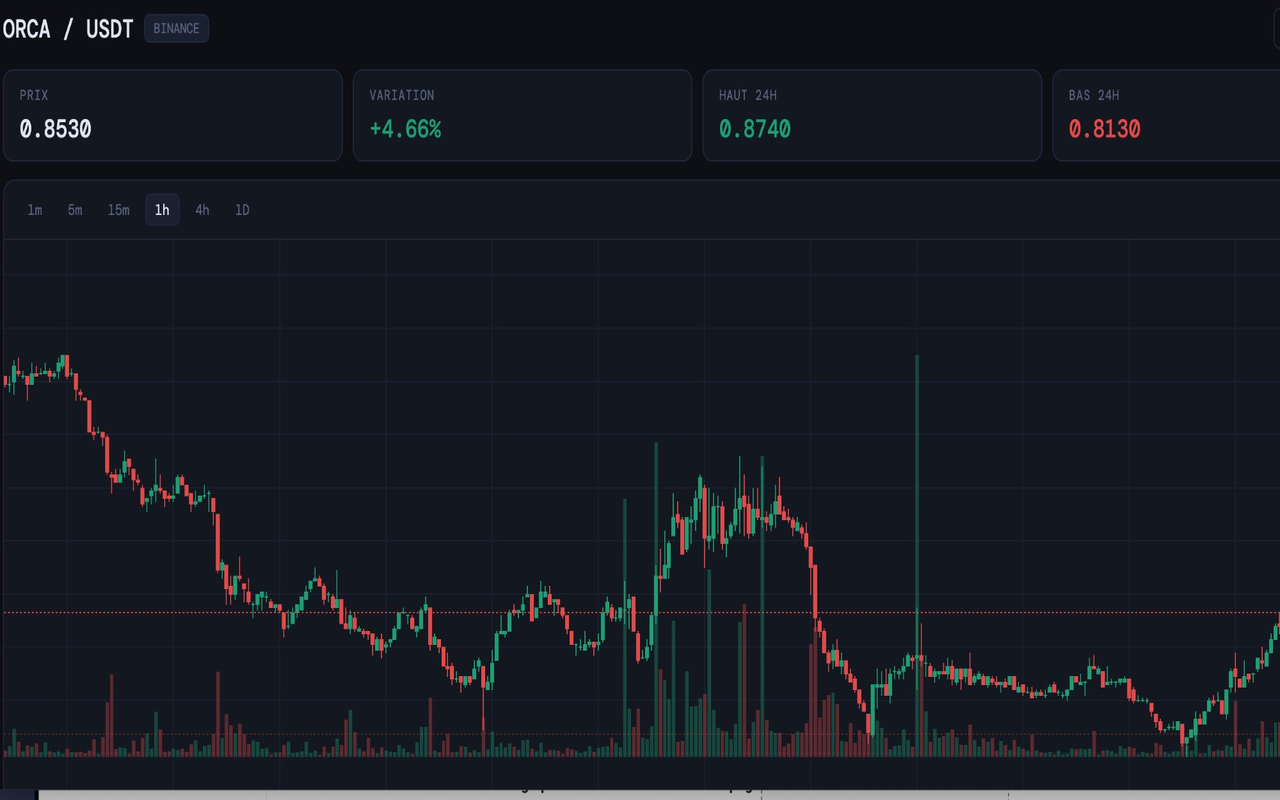Image resolution: width=1280 pixels, height=800 pixels.
Task: Click the PRIX card label
Action: (x=34, y=95)
